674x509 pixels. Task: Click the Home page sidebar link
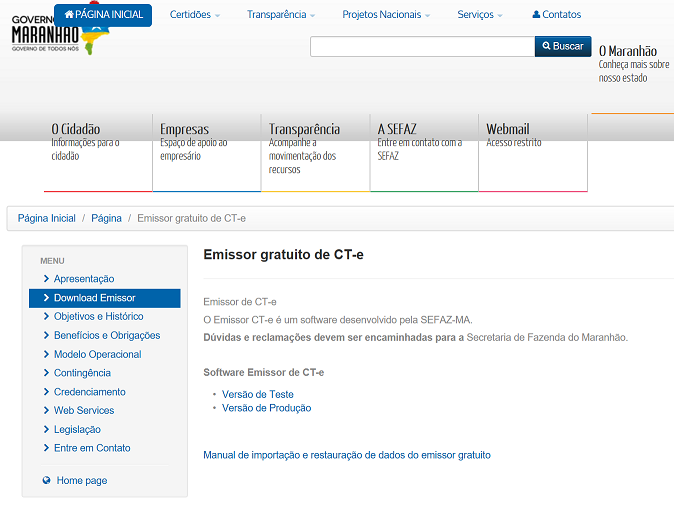[x=82, y=481]
